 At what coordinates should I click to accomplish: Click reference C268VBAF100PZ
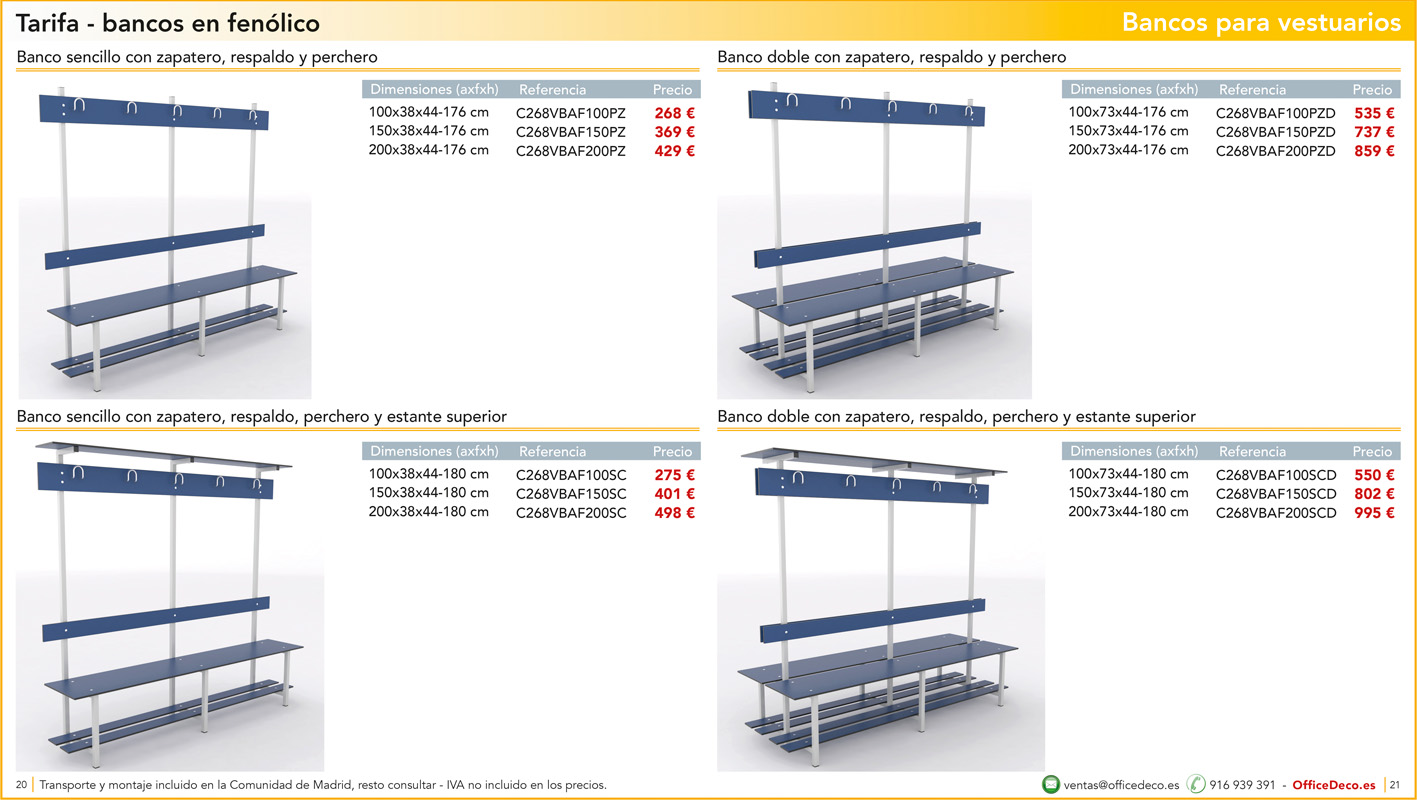click(570, 113)
